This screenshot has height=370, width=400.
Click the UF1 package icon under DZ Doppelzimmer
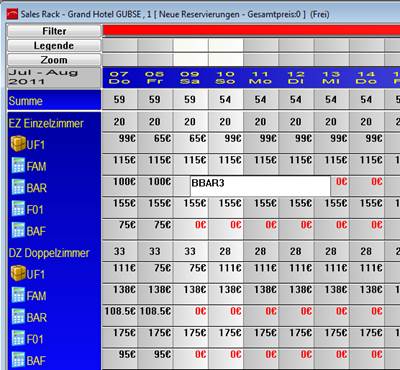[18, 273]
